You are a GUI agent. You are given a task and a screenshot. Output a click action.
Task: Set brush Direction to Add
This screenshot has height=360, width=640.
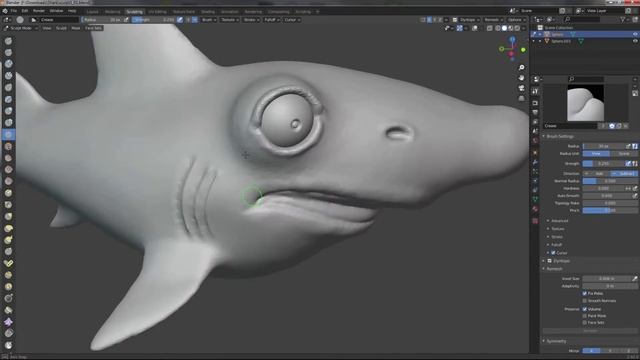pos(596,173)
